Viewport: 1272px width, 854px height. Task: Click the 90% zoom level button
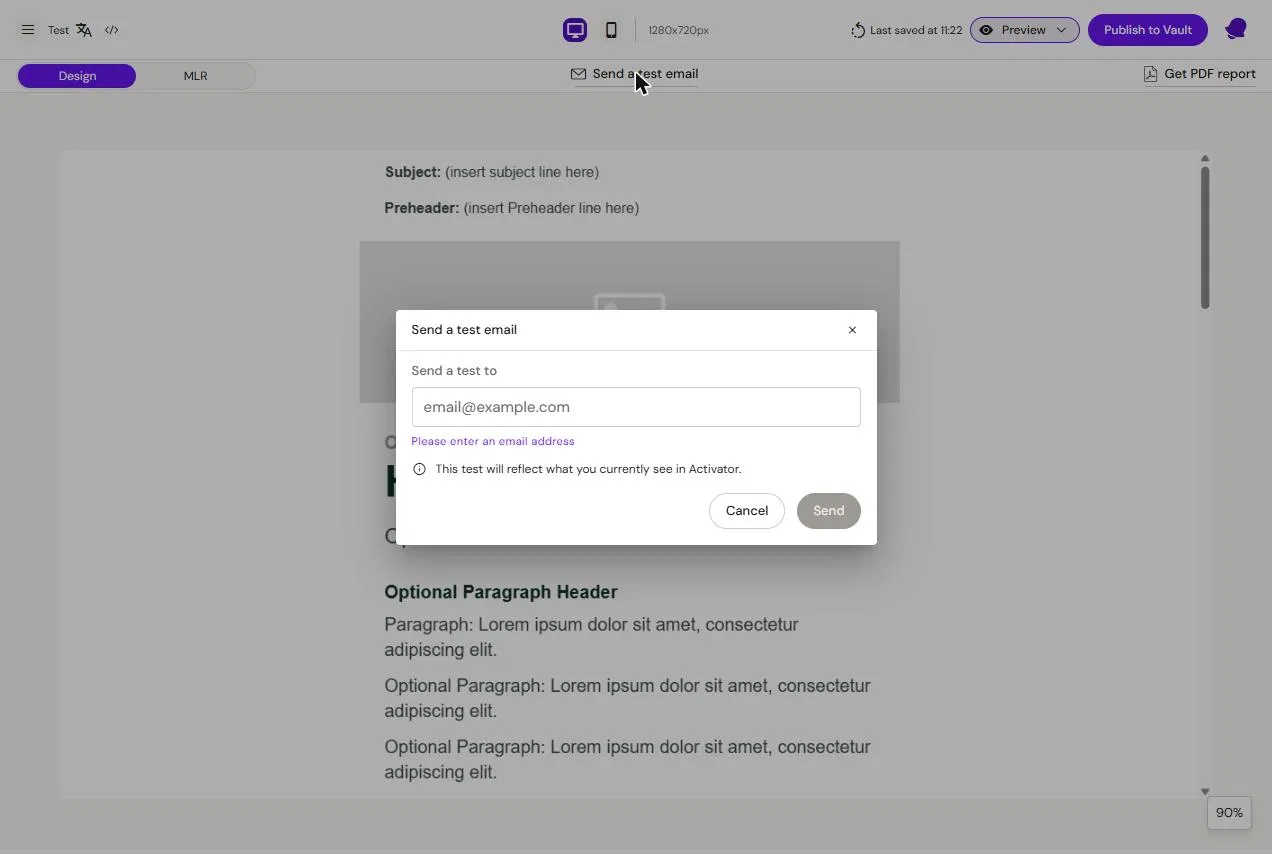tap(1229, 813)
